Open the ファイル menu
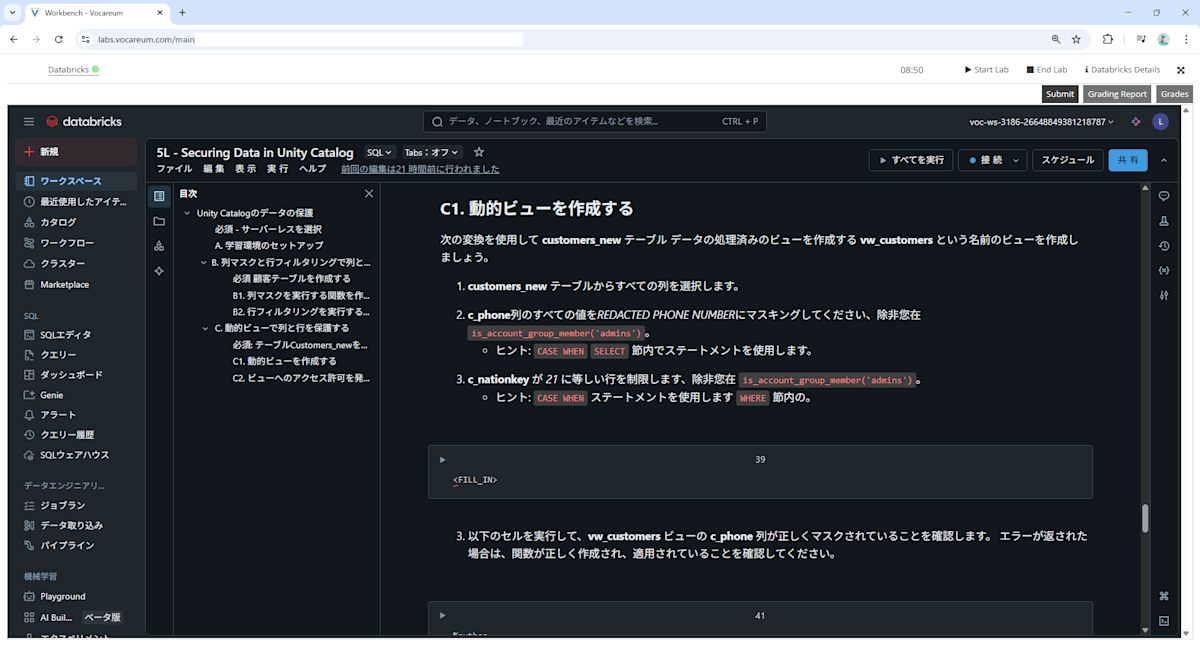The height and width of the screenshot is (645, 1200). coord(175,169)
